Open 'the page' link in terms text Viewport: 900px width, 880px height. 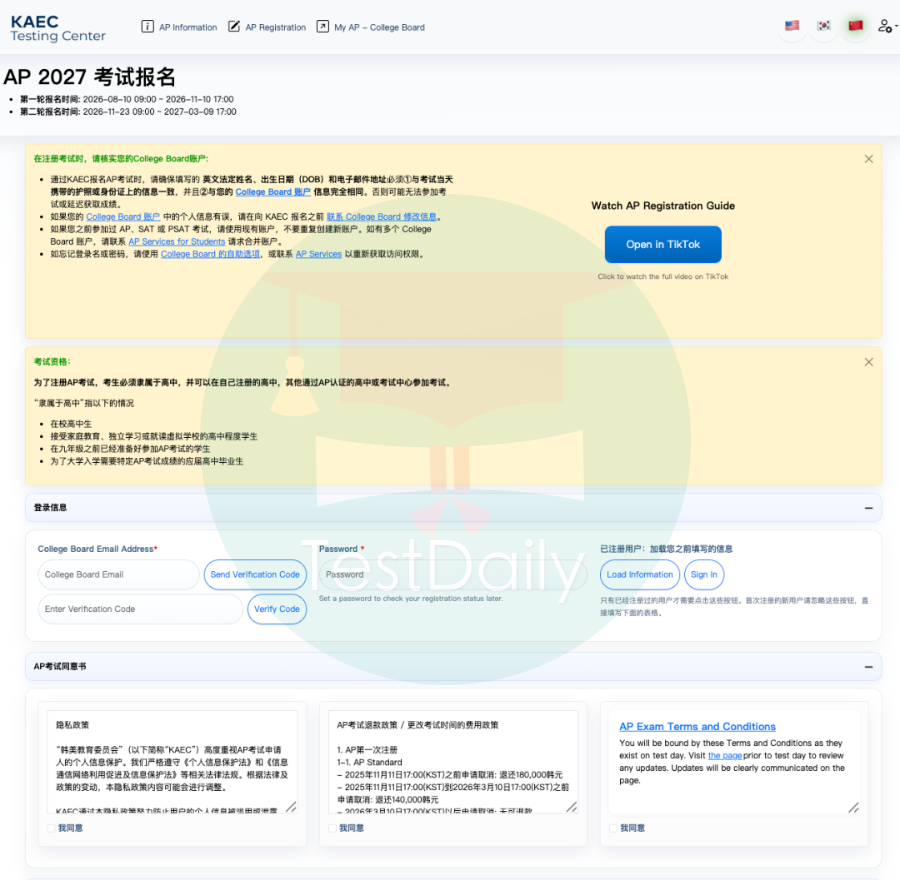coord(724,755)
